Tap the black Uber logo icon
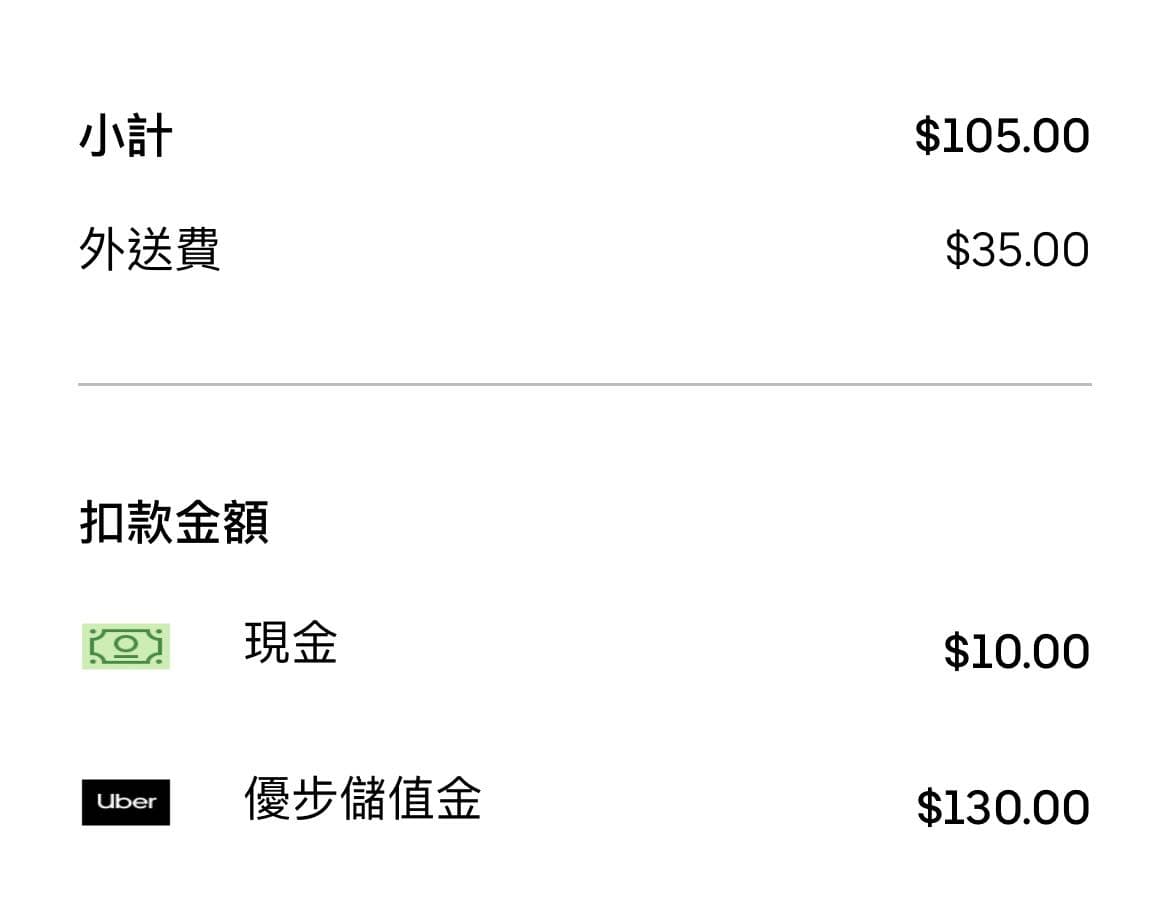This screenshot has height=905, width=1170. [126, 802]
